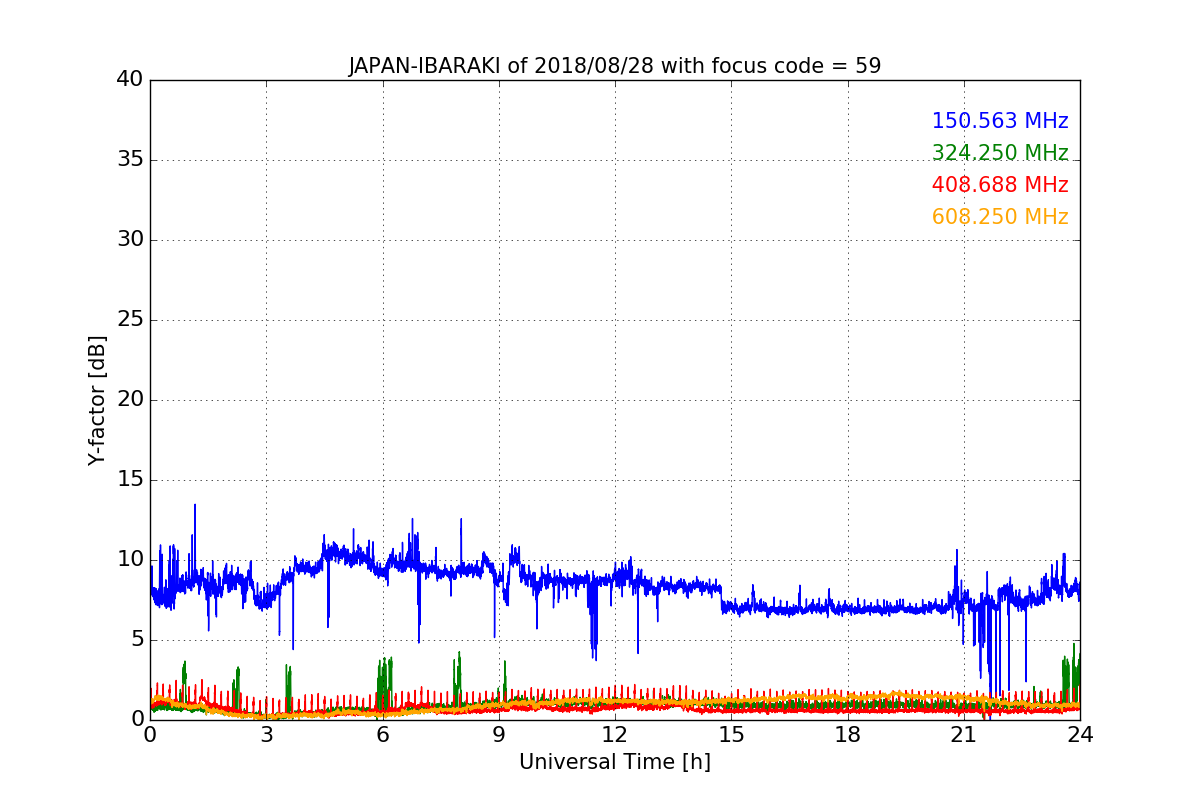
Task: Click the x-axis tick label 3
Action: pyautogui.click(x=266, y=734)
